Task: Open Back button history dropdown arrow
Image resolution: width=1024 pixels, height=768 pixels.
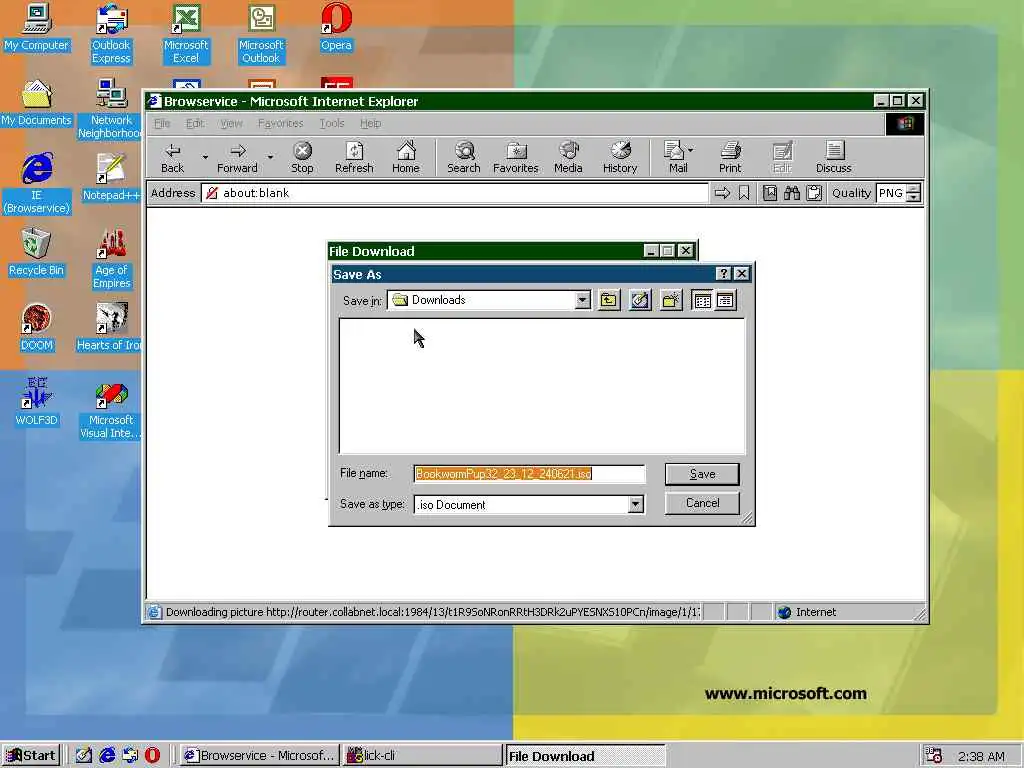Action: pyautogui.click(x=205, y=157)
